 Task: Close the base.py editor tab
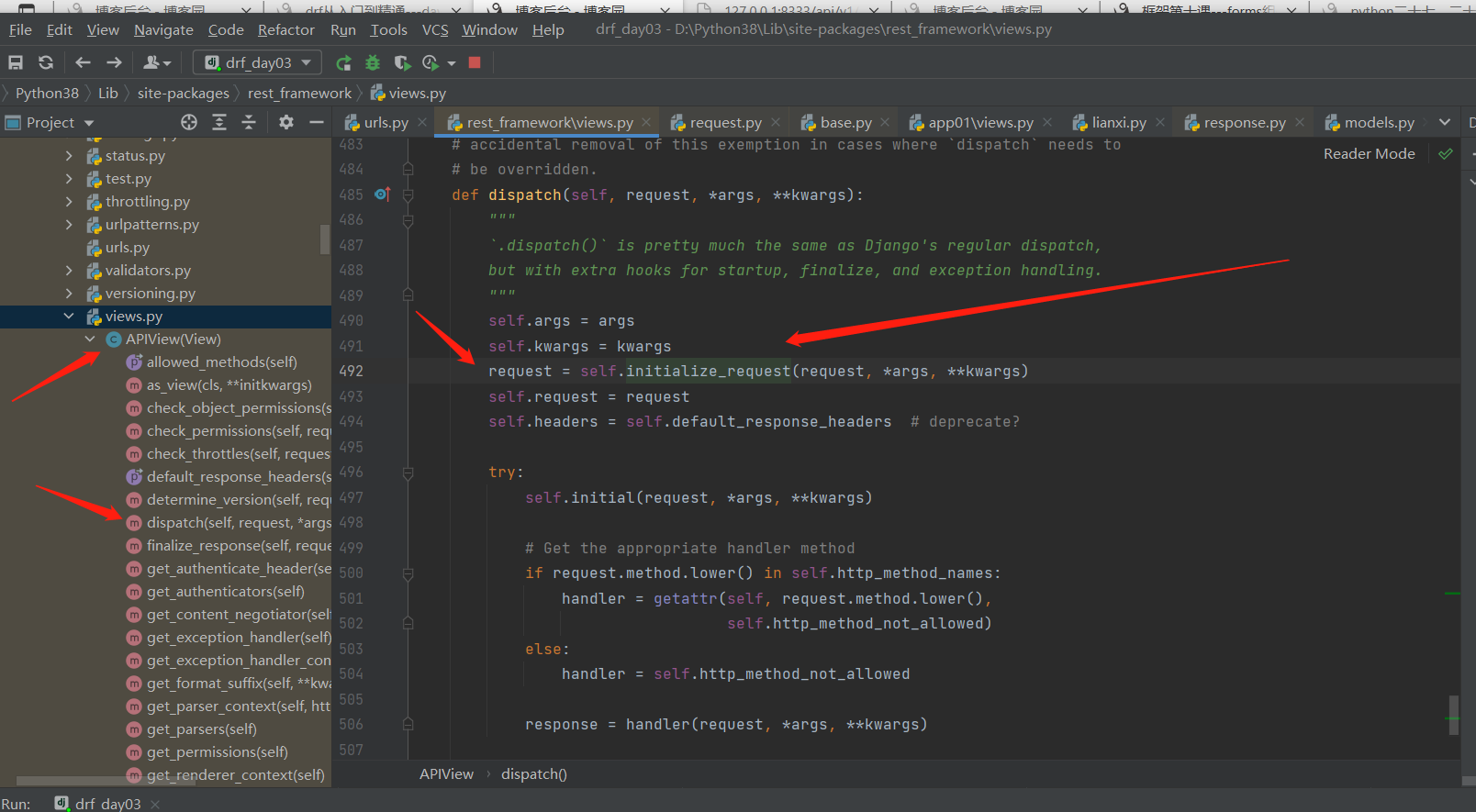[885, 122]
